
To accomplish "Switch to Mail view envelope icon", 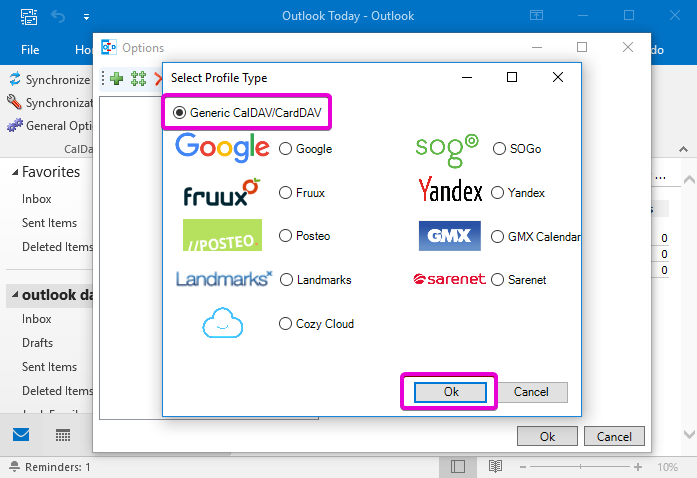I will coord(21,434).
